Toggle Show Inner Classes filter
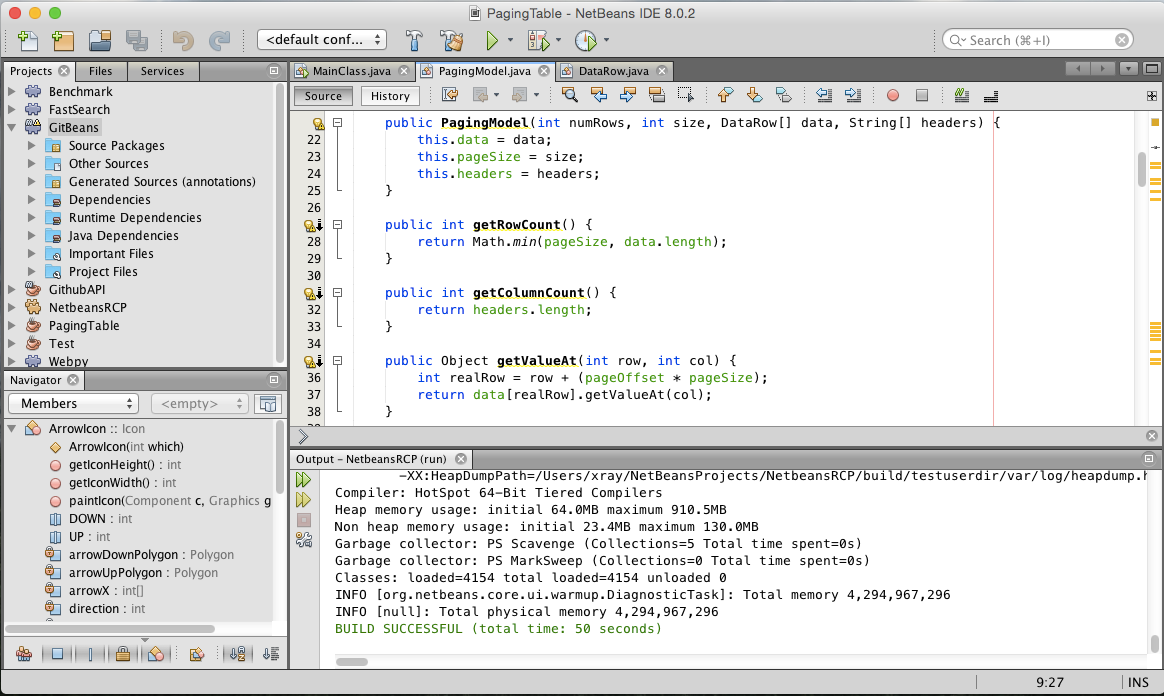 point(156,654)
